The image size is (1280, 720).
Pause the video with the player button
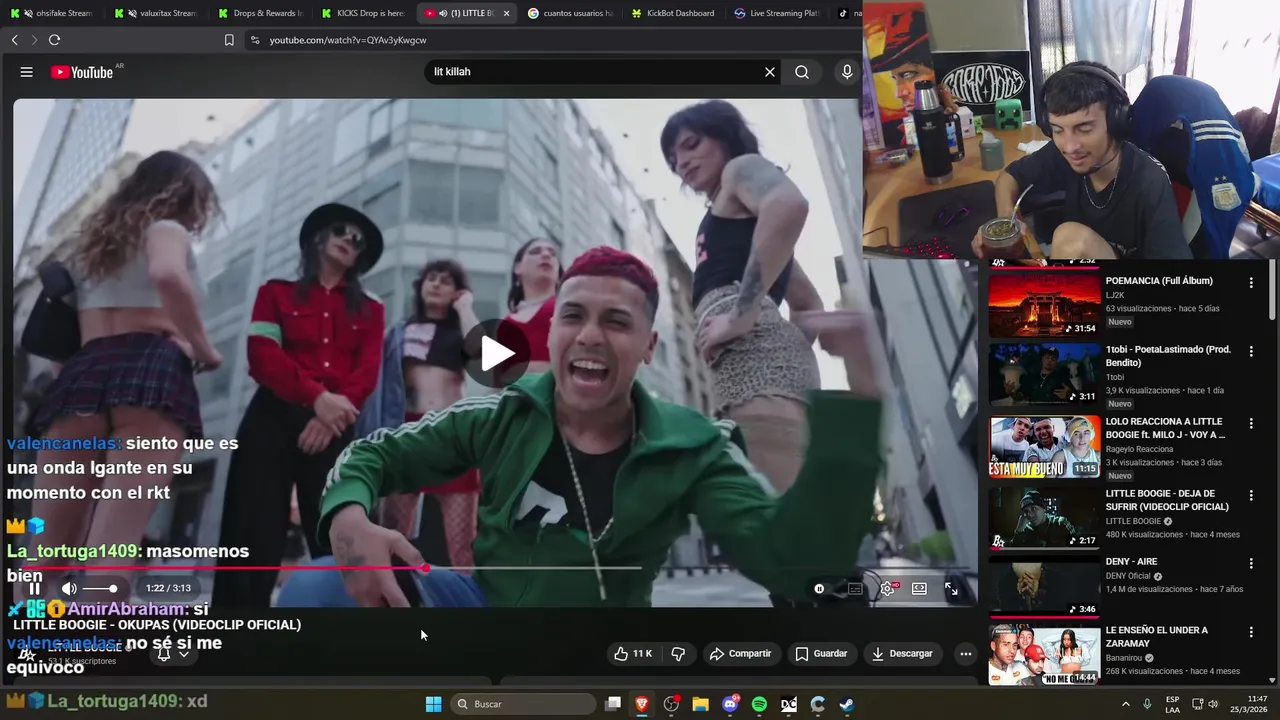pyautogui.click(x=34, y=588)
